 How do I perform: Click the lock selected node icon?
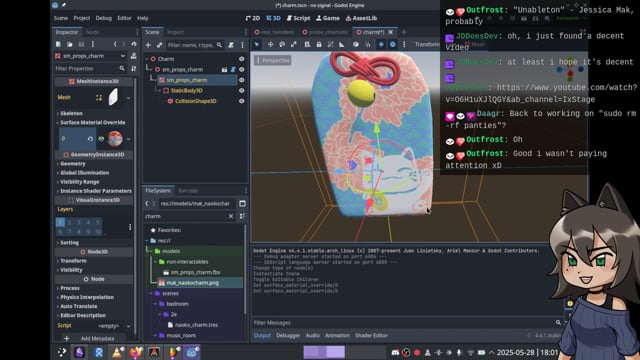tap(319, 44)
